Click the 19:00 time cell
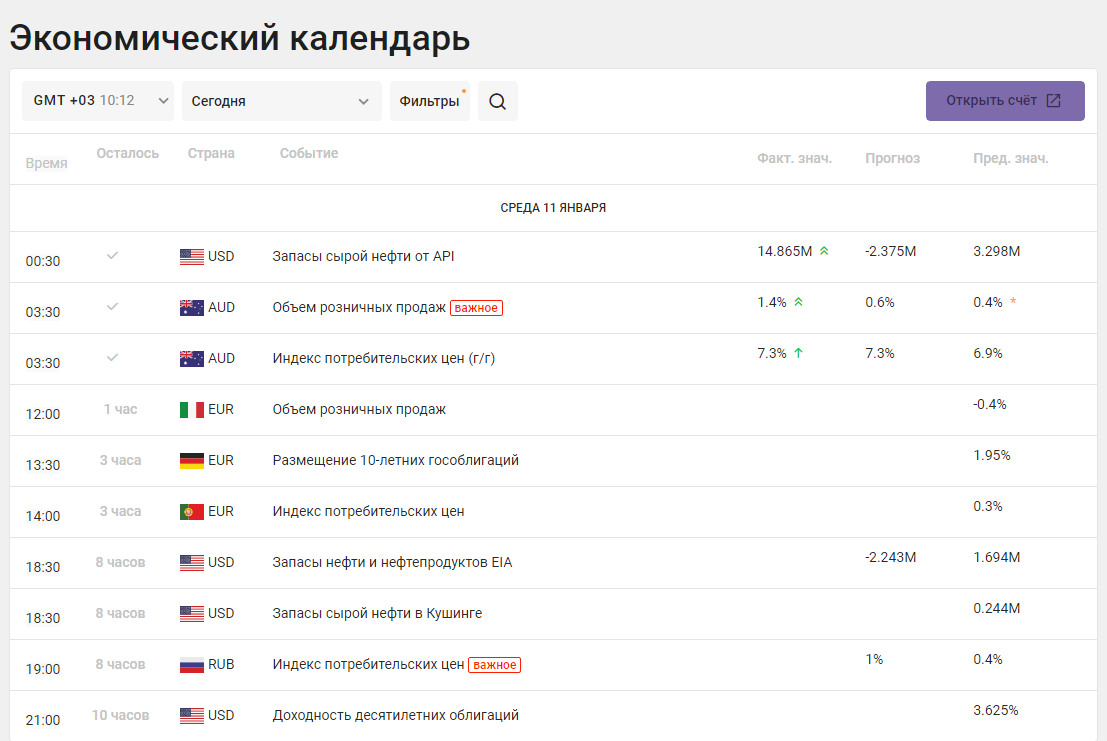The height and width of the screenshot is (741, 1107). (43, 669)
